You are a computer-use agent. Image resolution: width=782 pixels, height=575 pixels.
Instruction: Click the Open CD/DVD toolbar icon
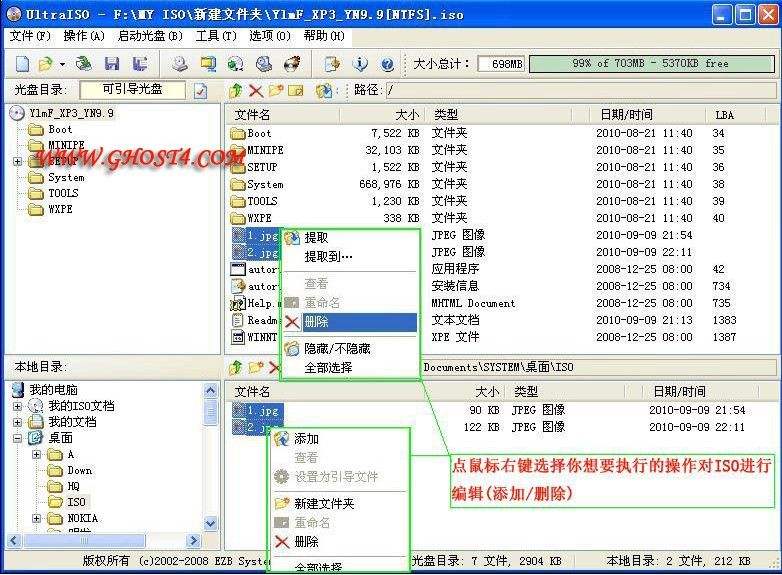tap(83, 64)
